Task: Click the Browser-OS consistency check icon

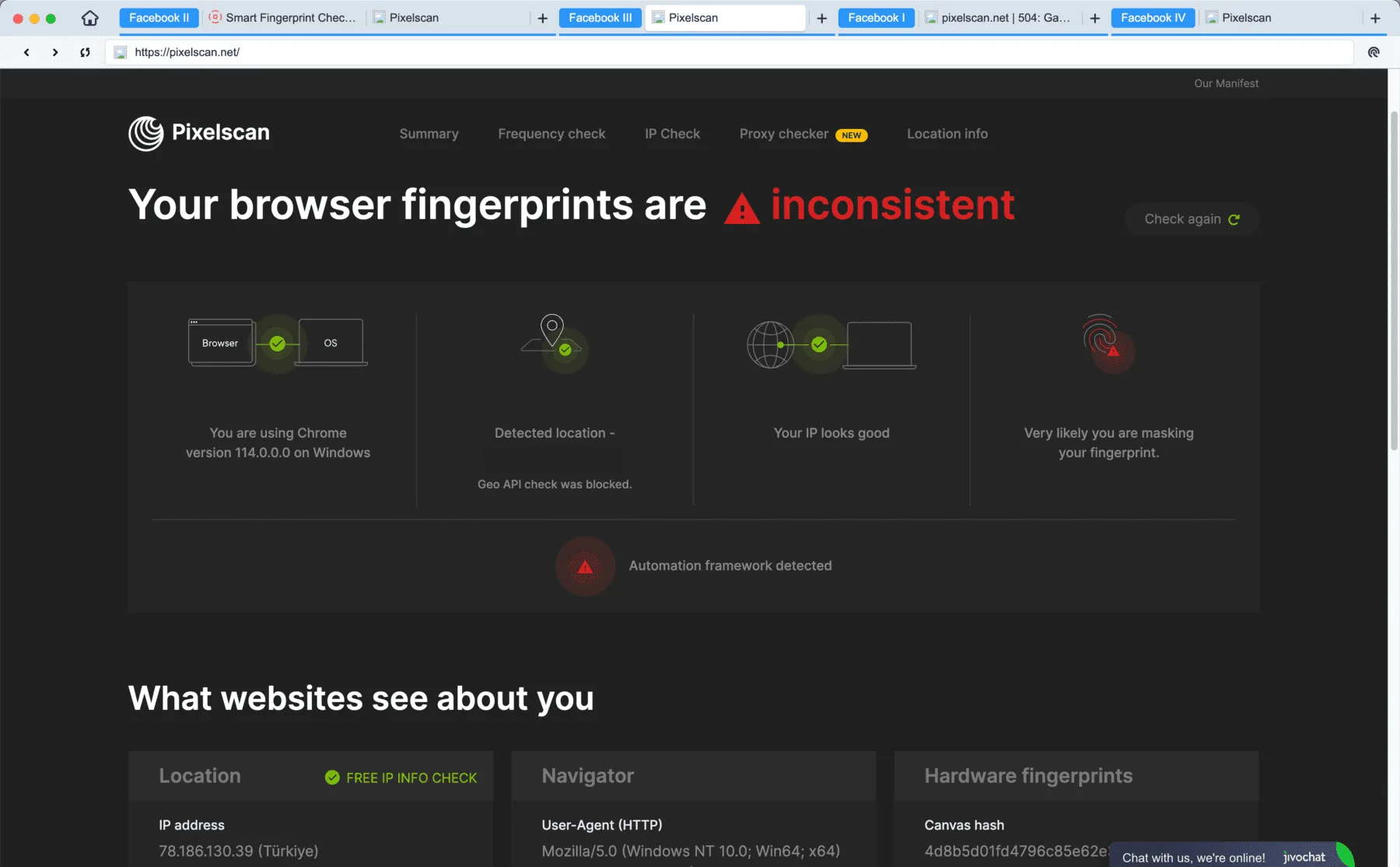Action: [x=278, y=343]
